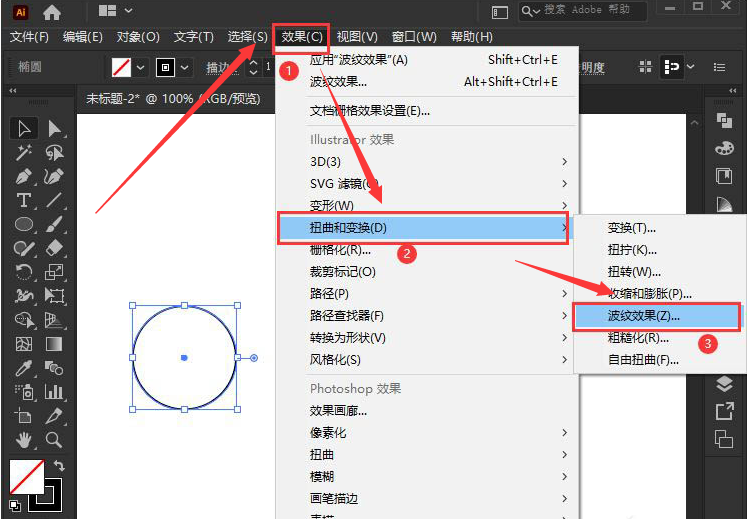Screen dimensions: 748x519
Task: Select the Perspective Grid tool
Action: [54, 320]
